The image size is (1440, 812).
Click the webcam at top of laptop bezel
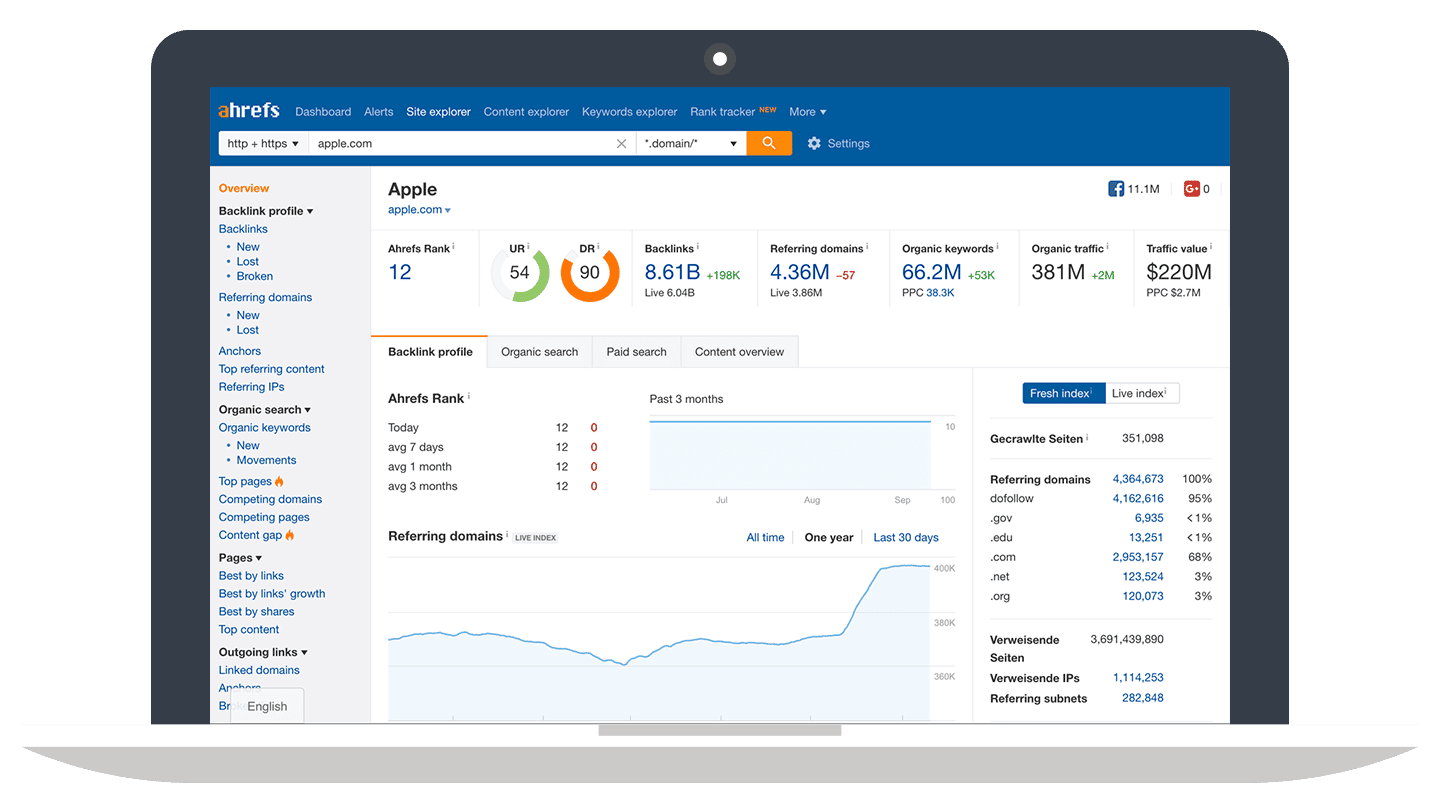click(x=720, y=59)
